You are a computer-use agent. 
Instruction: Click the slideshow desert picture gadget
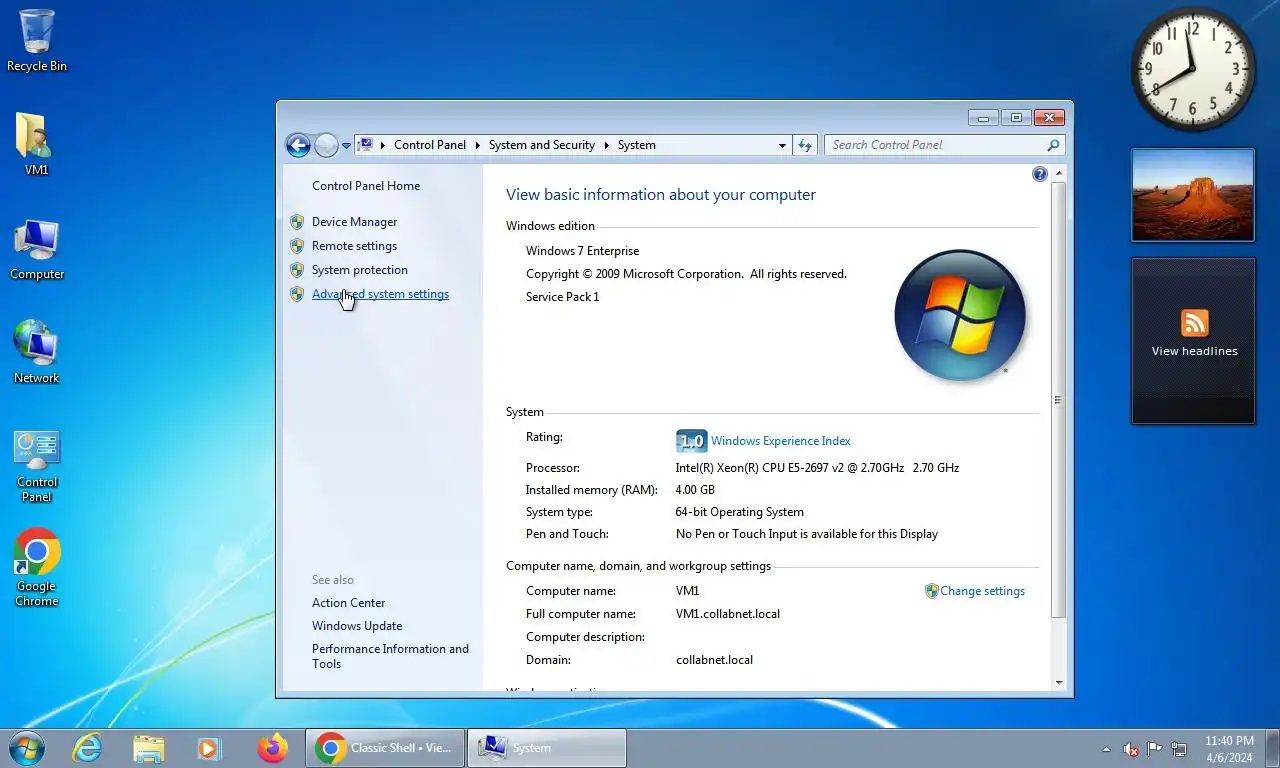pyautogui.click(x=1193, y=195)
